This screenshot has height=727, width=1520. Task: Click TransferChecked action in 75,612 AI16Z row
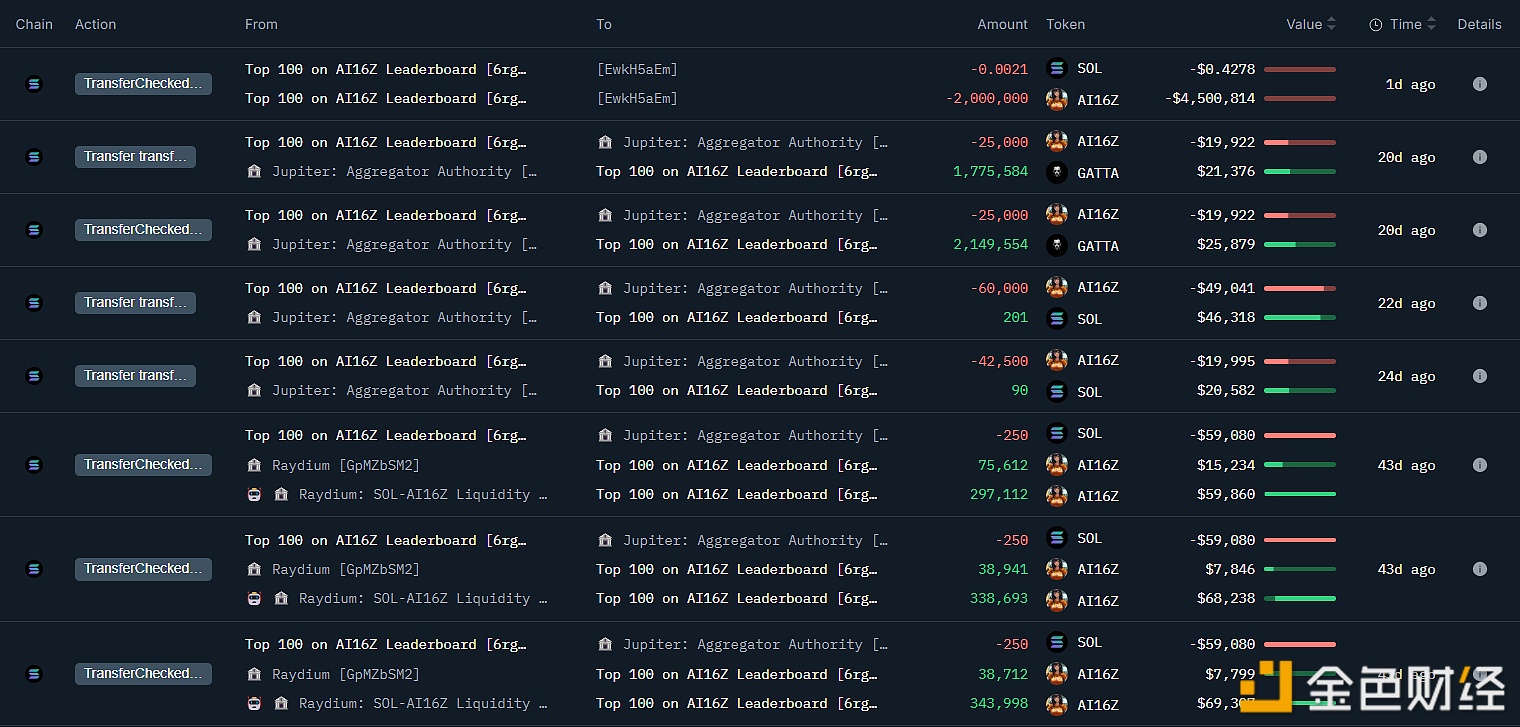[x=143, y=465]
